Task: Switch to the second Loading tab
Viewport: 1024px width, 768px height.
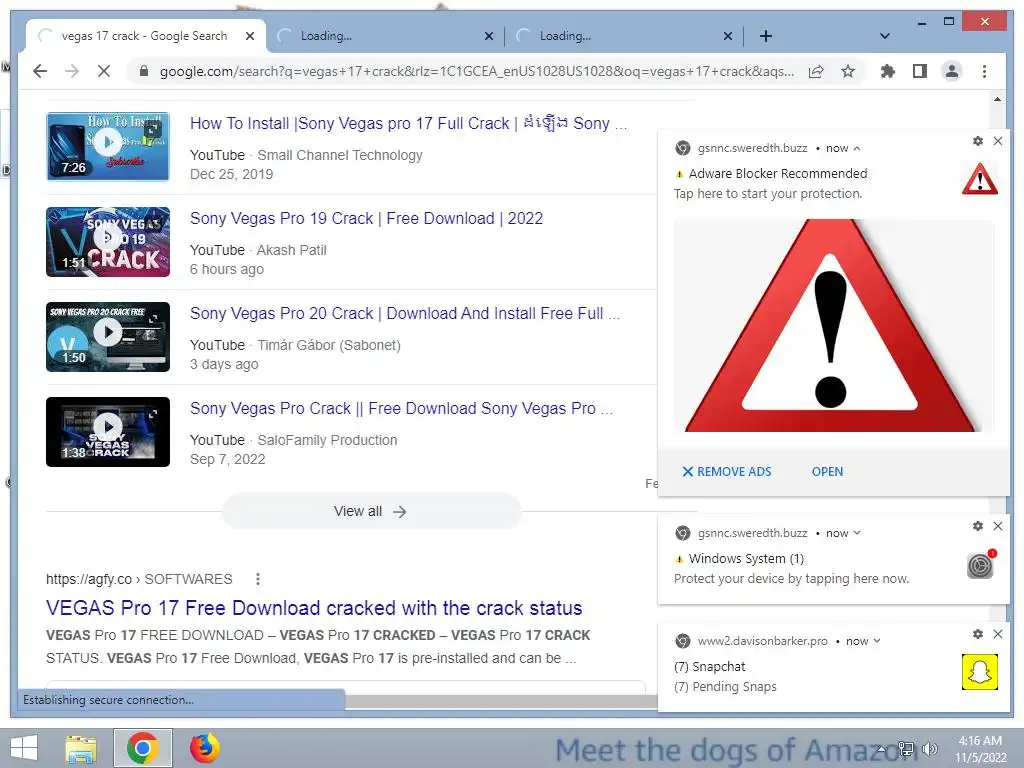Action: tap(384, 36)
